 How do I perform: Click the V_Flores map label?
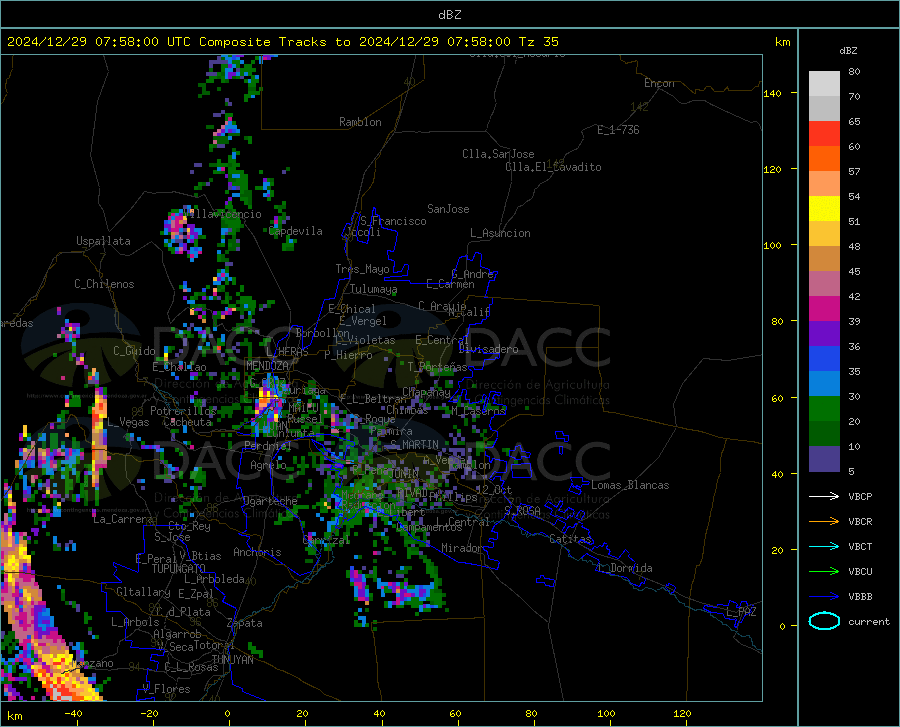[166, 689]
